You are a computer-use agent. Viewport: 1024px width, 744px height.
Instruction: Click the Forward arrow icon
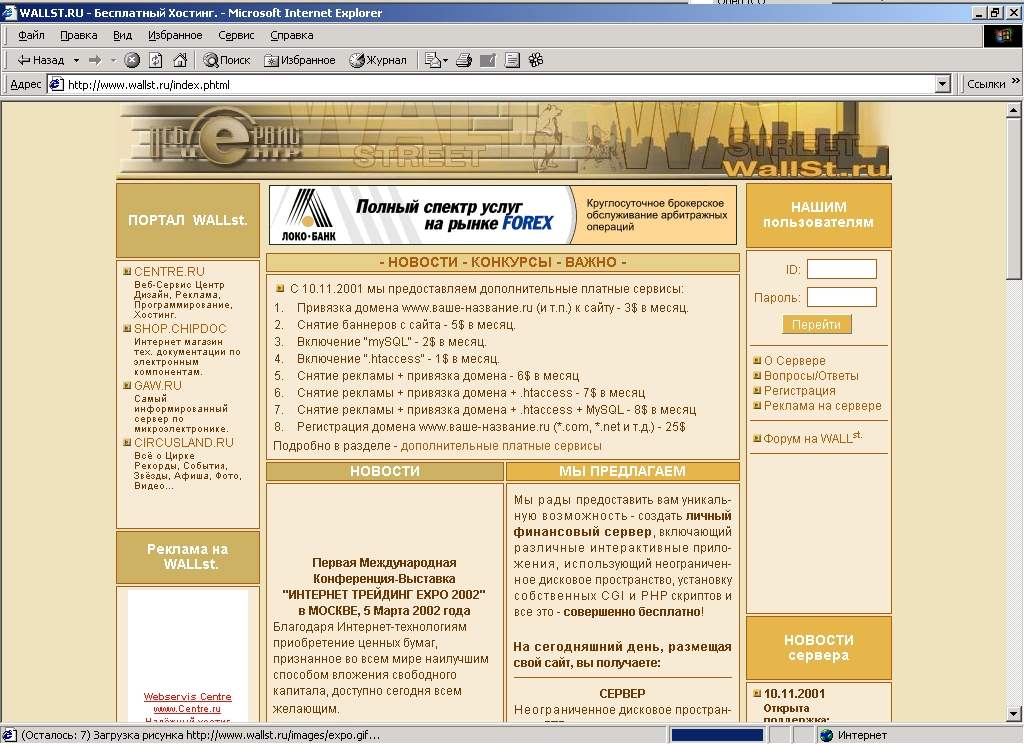[x=95, y=60]
